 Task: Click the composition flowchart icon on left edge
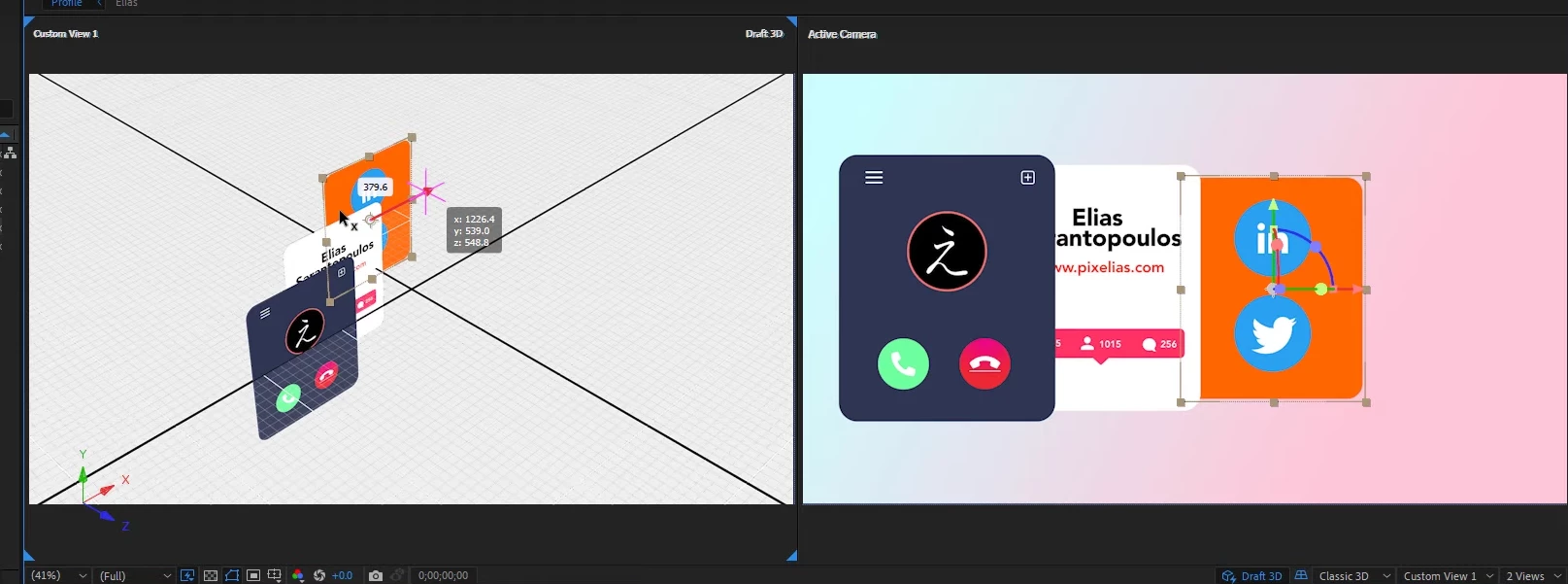pyautogui.click(x=10, y=153)
